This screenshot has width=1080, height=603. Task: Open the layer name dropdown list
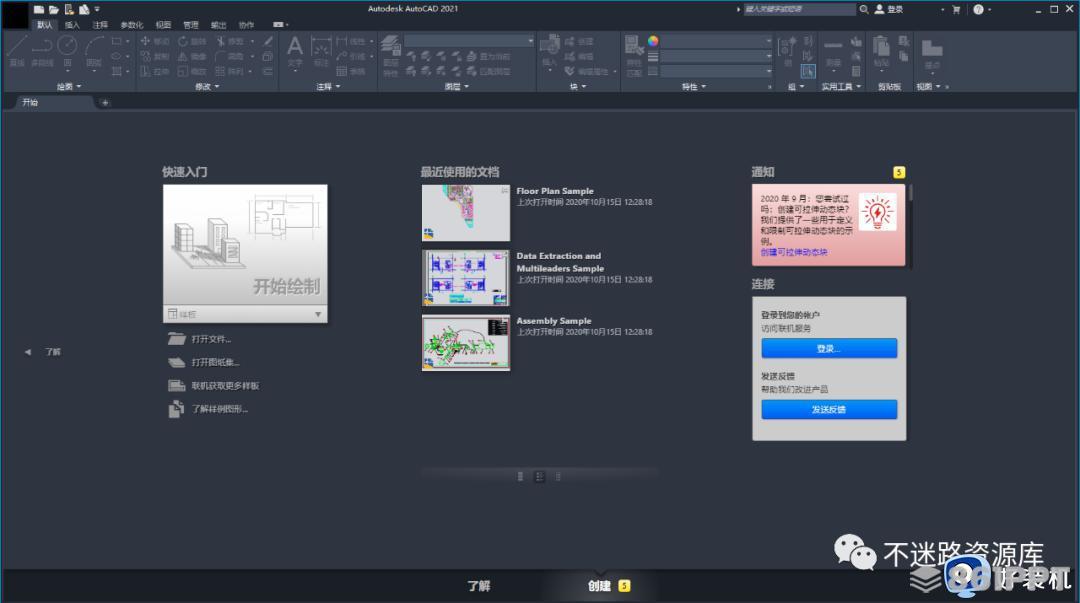pyautogui.click(x=469, y=41)
